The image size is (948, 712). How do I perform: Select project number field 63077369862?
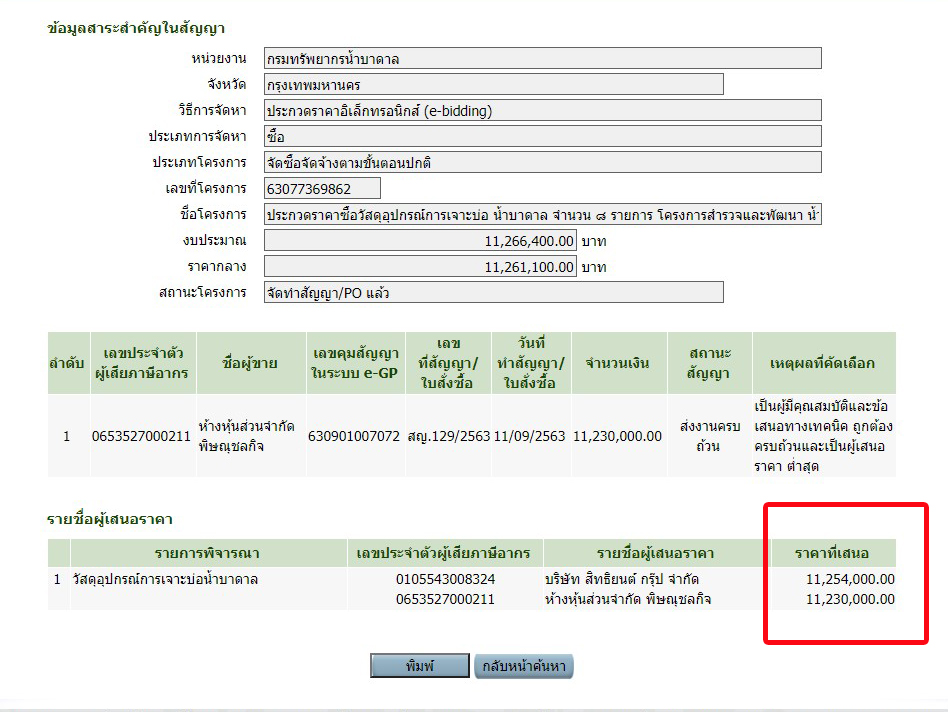point(322,189)
